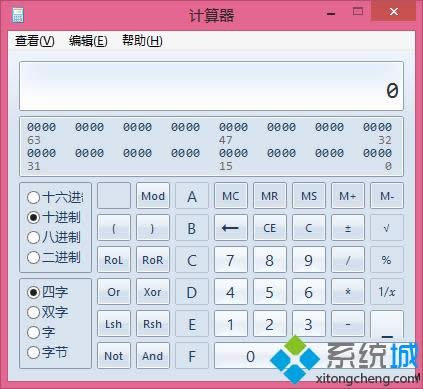Click the subtraction - button
423x389 pixels.
pos(348,324)
